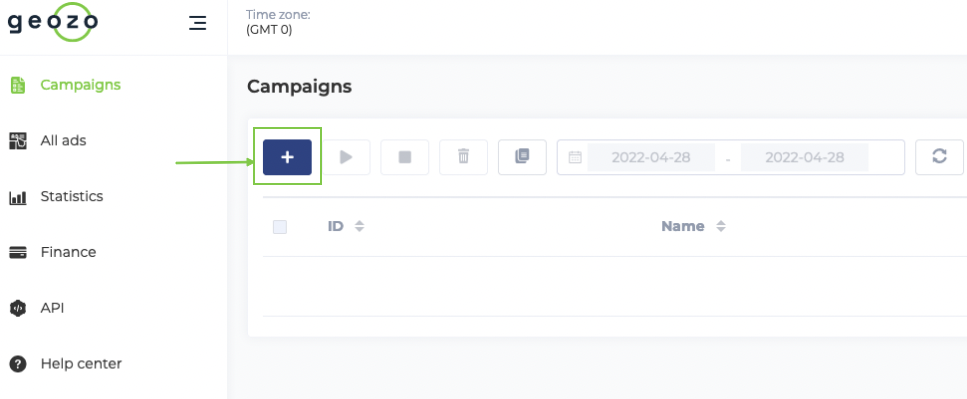Screen dimensions: 967x399
Task: Click the play icon to start campaigns
Action: [x=345, y=157]
